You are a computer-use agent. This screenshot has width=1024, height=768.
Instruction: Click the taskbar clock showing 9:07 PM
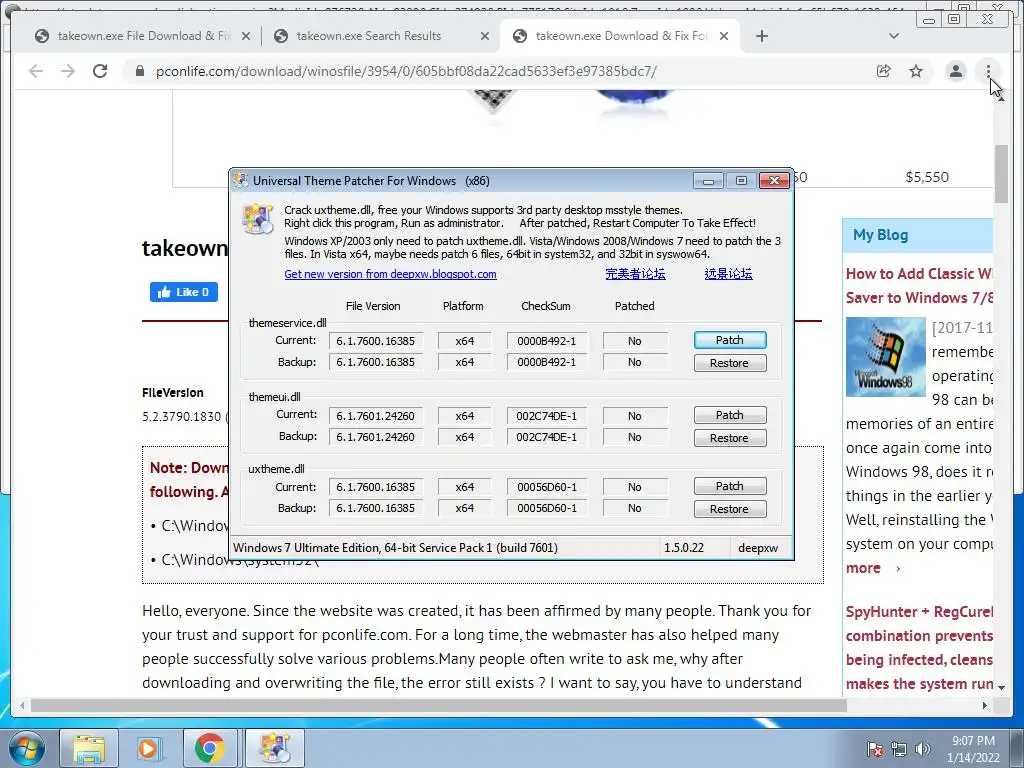click(973, 749)
